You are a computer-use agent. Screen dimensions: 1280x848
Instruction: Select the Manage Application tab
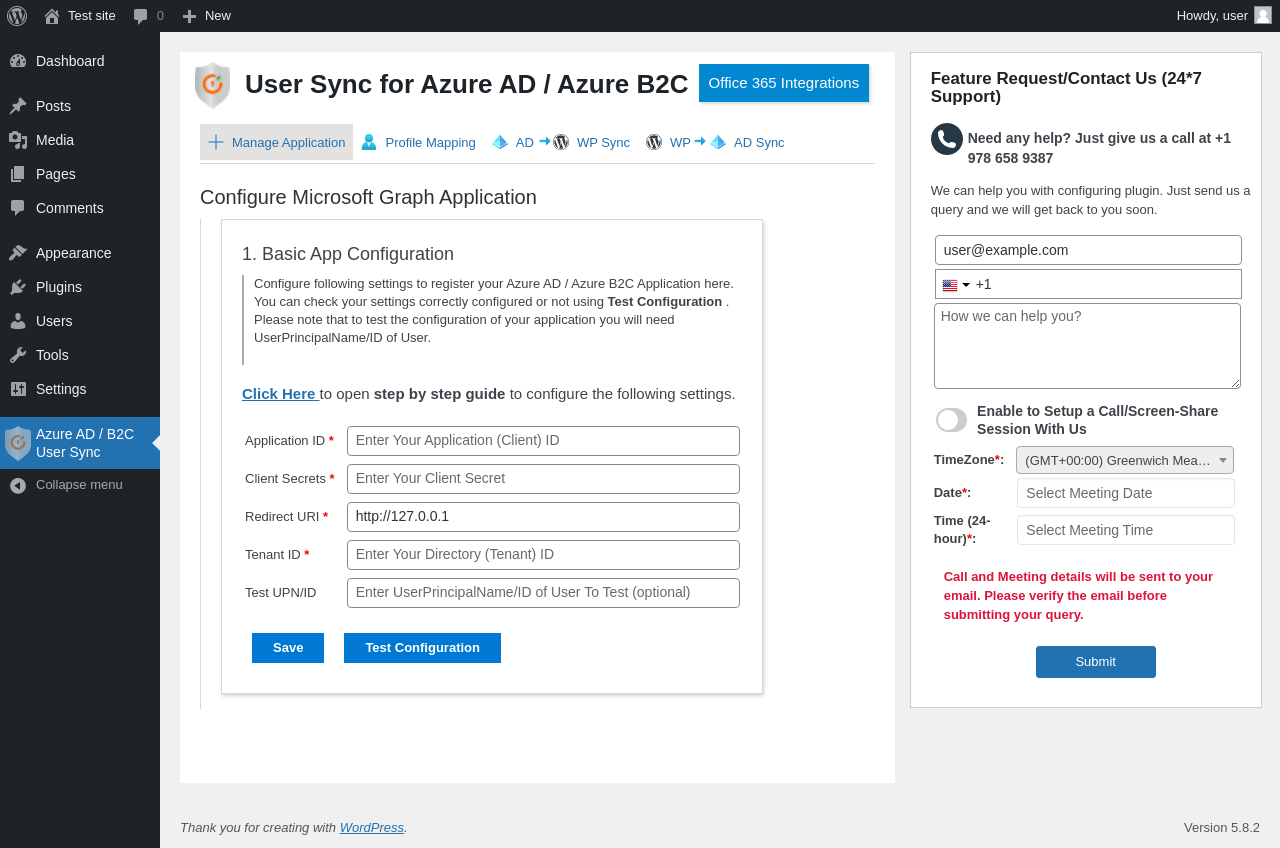tap(277, 142)
